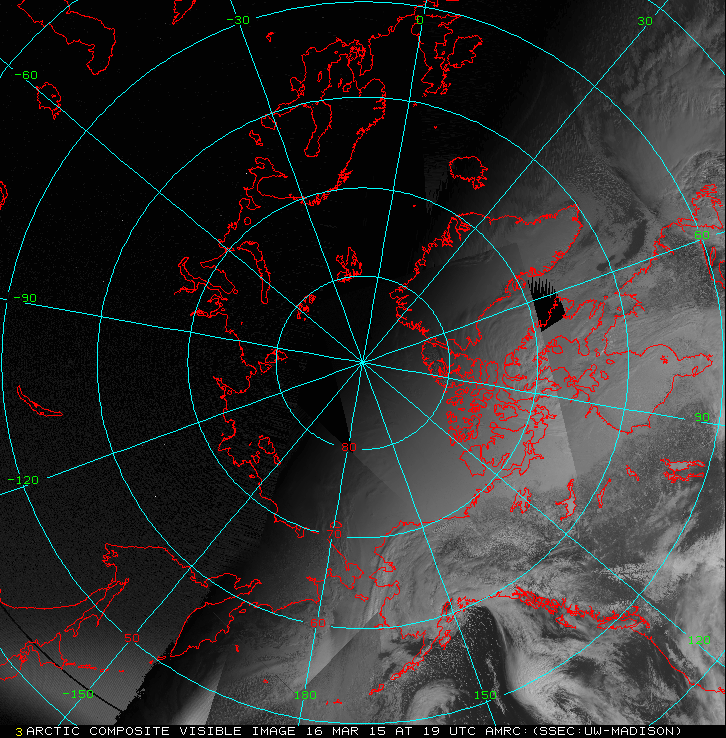726x738 pixels.
Task: Click the 'ARCTIC COMPOSITE VISIBLE IMAGE' caption text
Action: [161, 731]
